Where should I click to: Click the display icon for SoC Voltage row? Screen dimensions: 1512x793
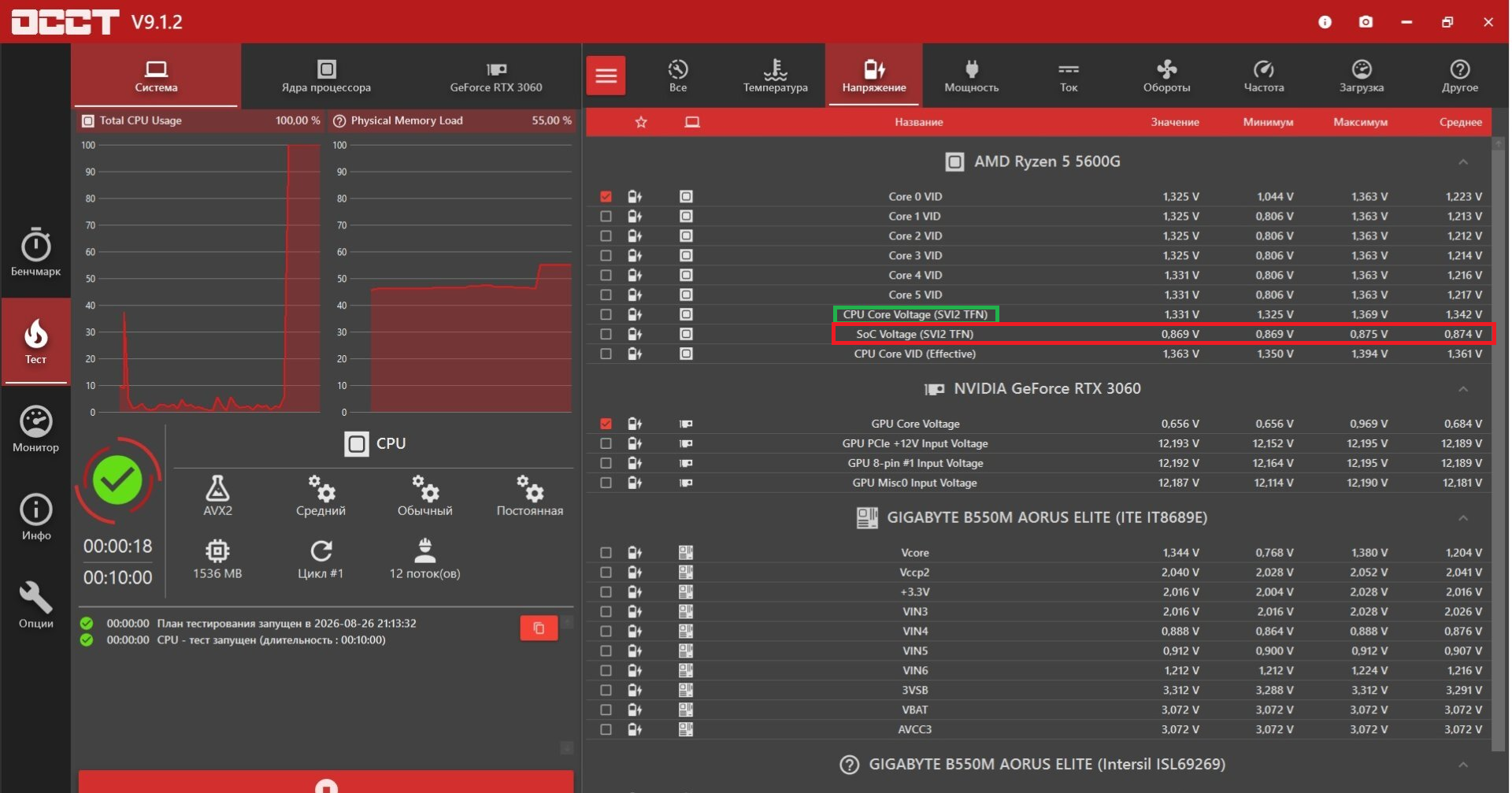click(686, 334)
